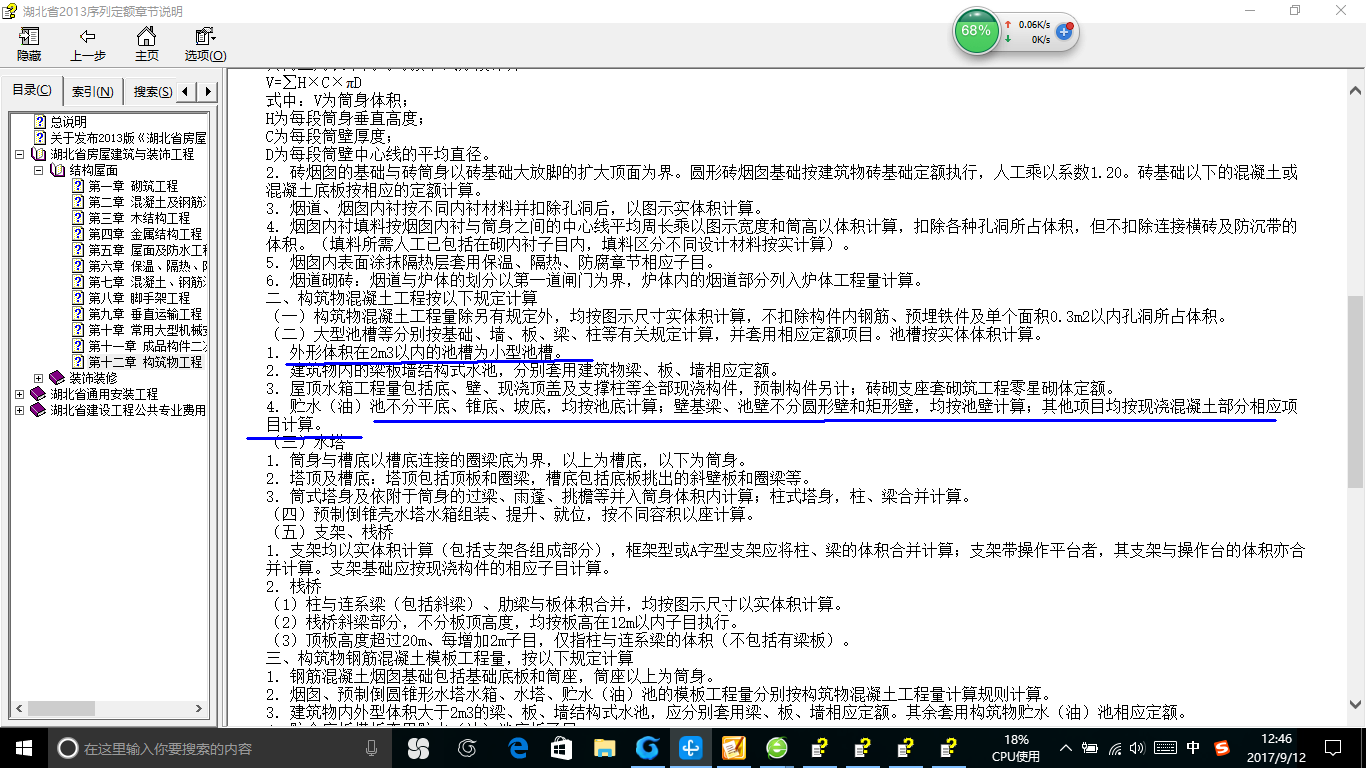This screenshot has width=1366, height=768.
Task: Click the Cortana search box
Action: point(220,747)
